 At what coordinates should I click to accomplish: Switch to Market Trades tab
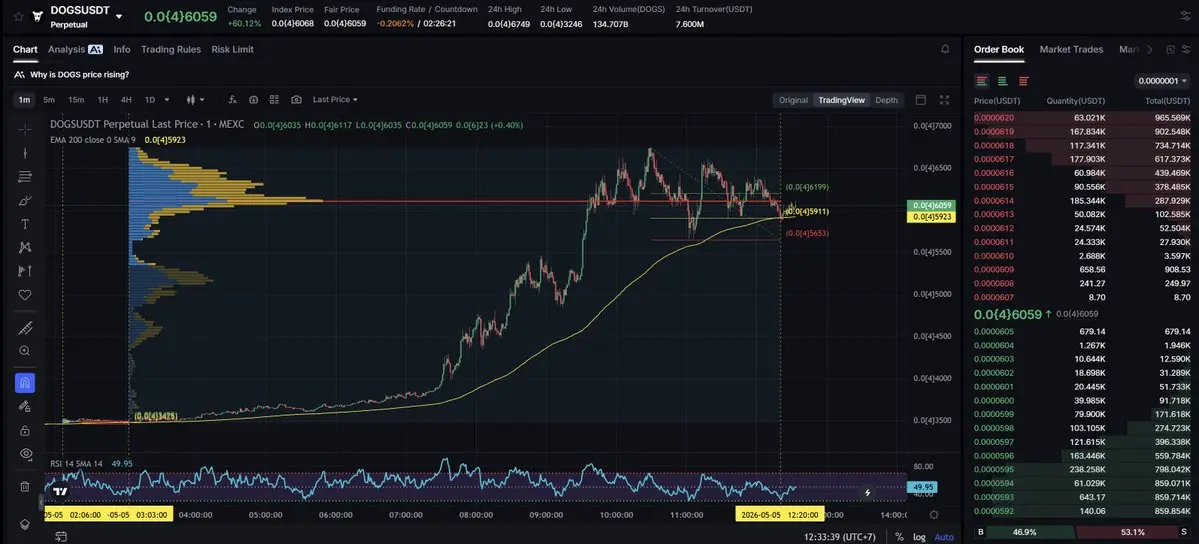[x=1071, y=49]
